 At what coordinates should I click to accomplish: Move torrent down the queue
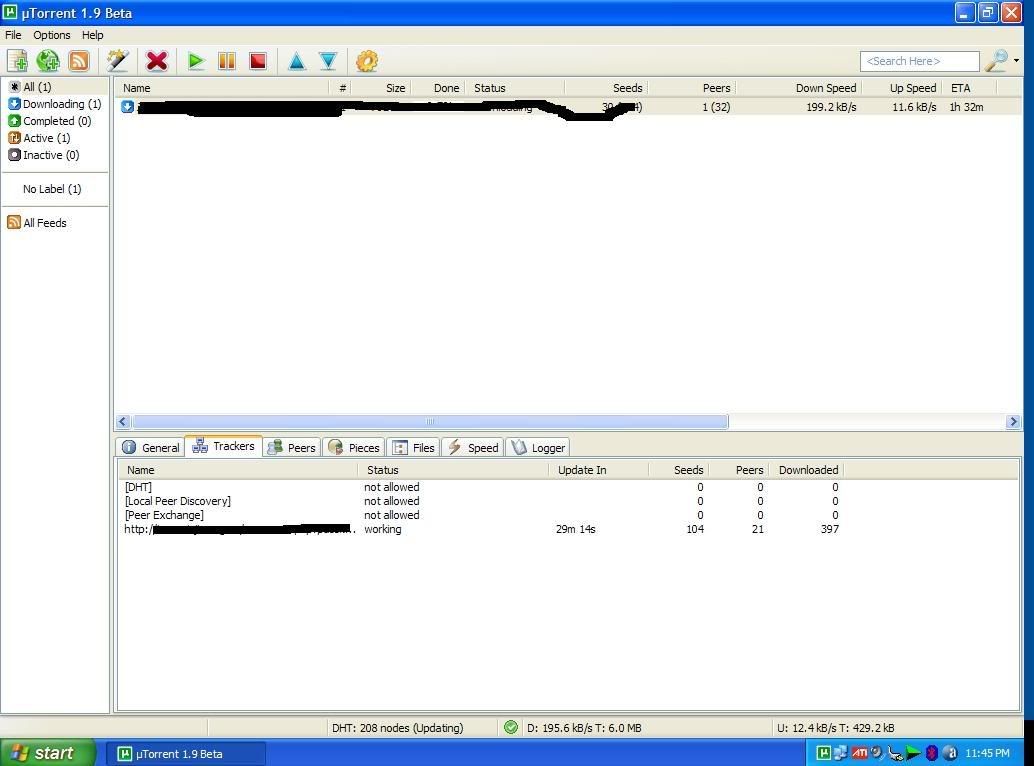pos(328,61)
